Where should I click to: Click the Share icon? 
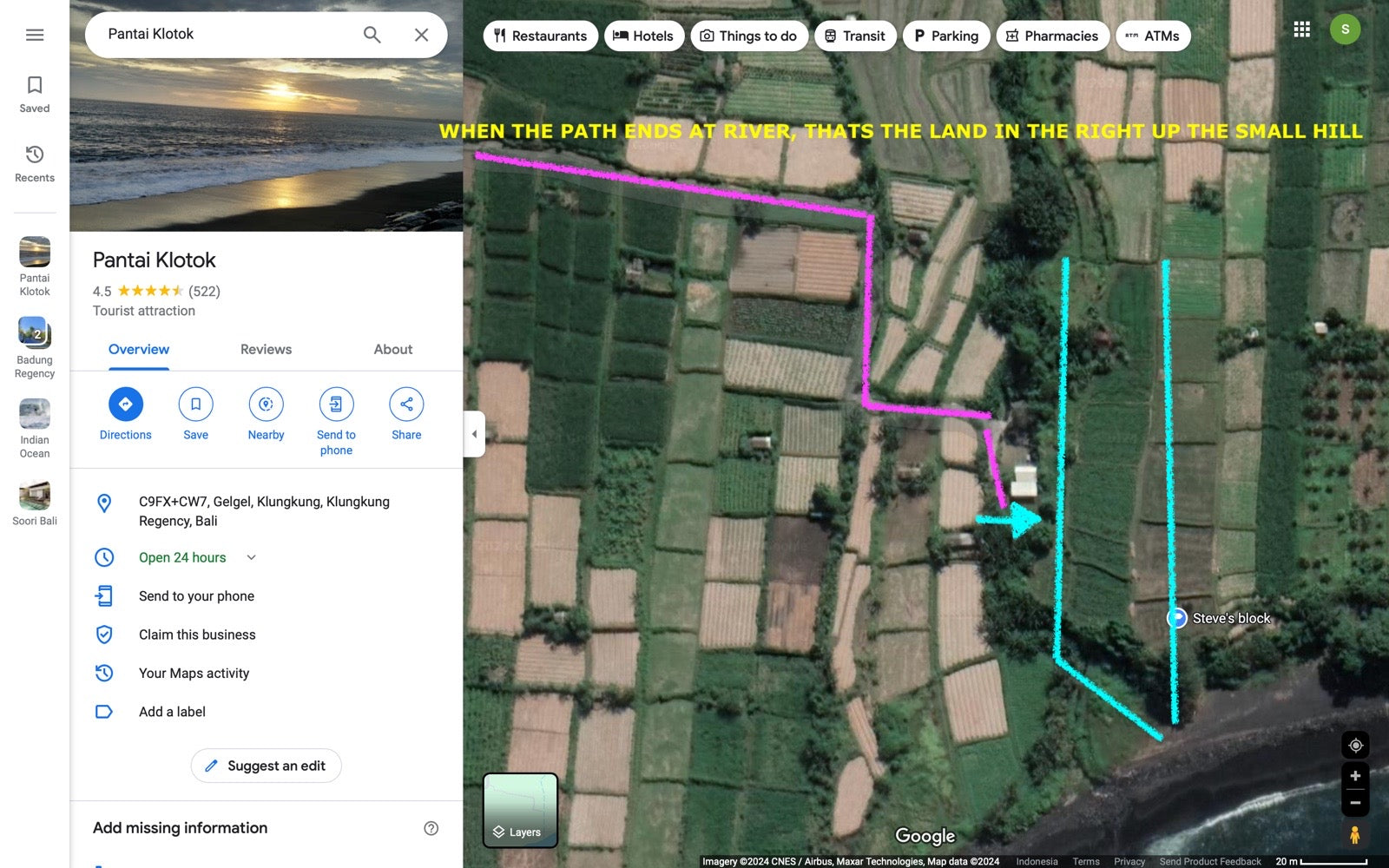click(406, 404)
